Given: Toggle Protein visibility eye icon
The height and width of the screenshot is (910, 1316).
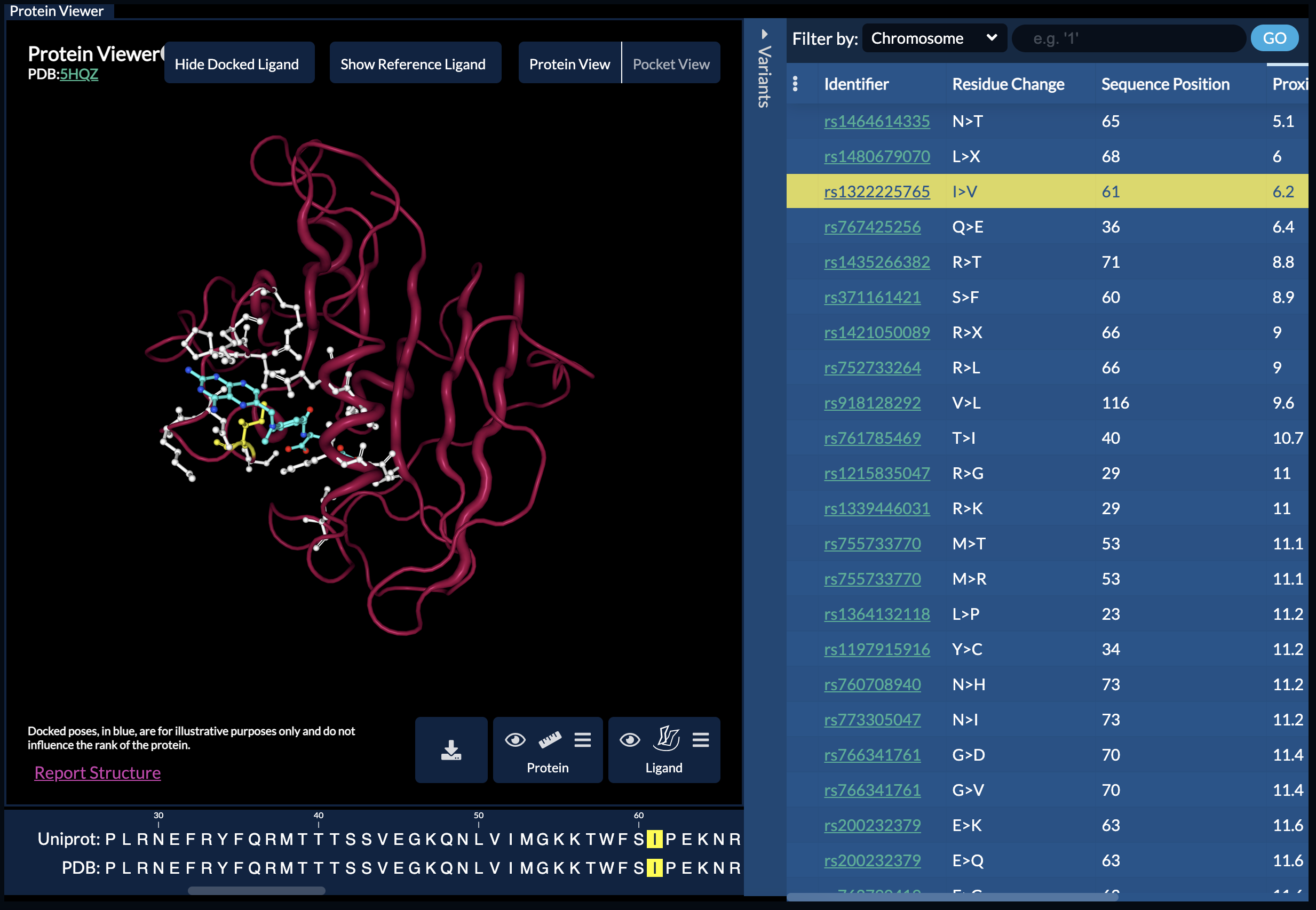Looking at the screenshot, I should tap(515, 740).
